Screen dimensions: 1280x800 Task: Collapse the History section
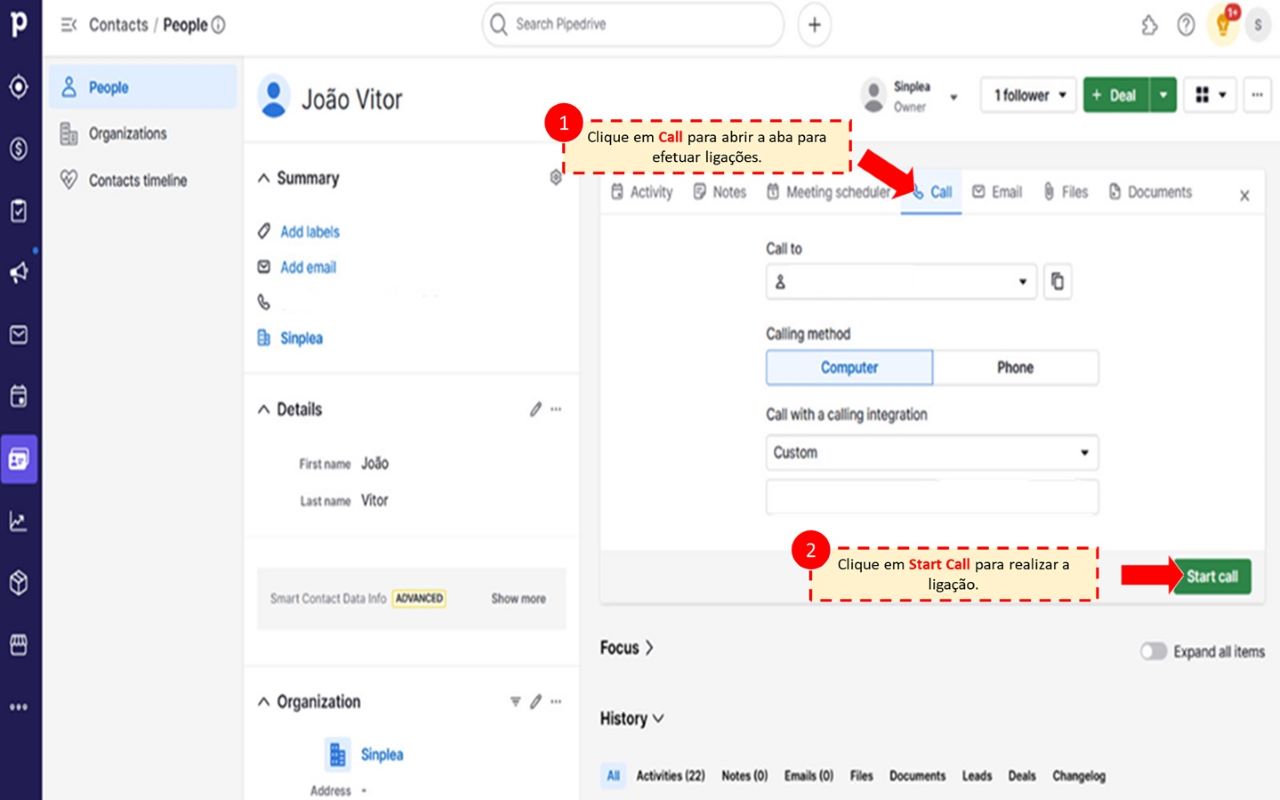point(632,718)
